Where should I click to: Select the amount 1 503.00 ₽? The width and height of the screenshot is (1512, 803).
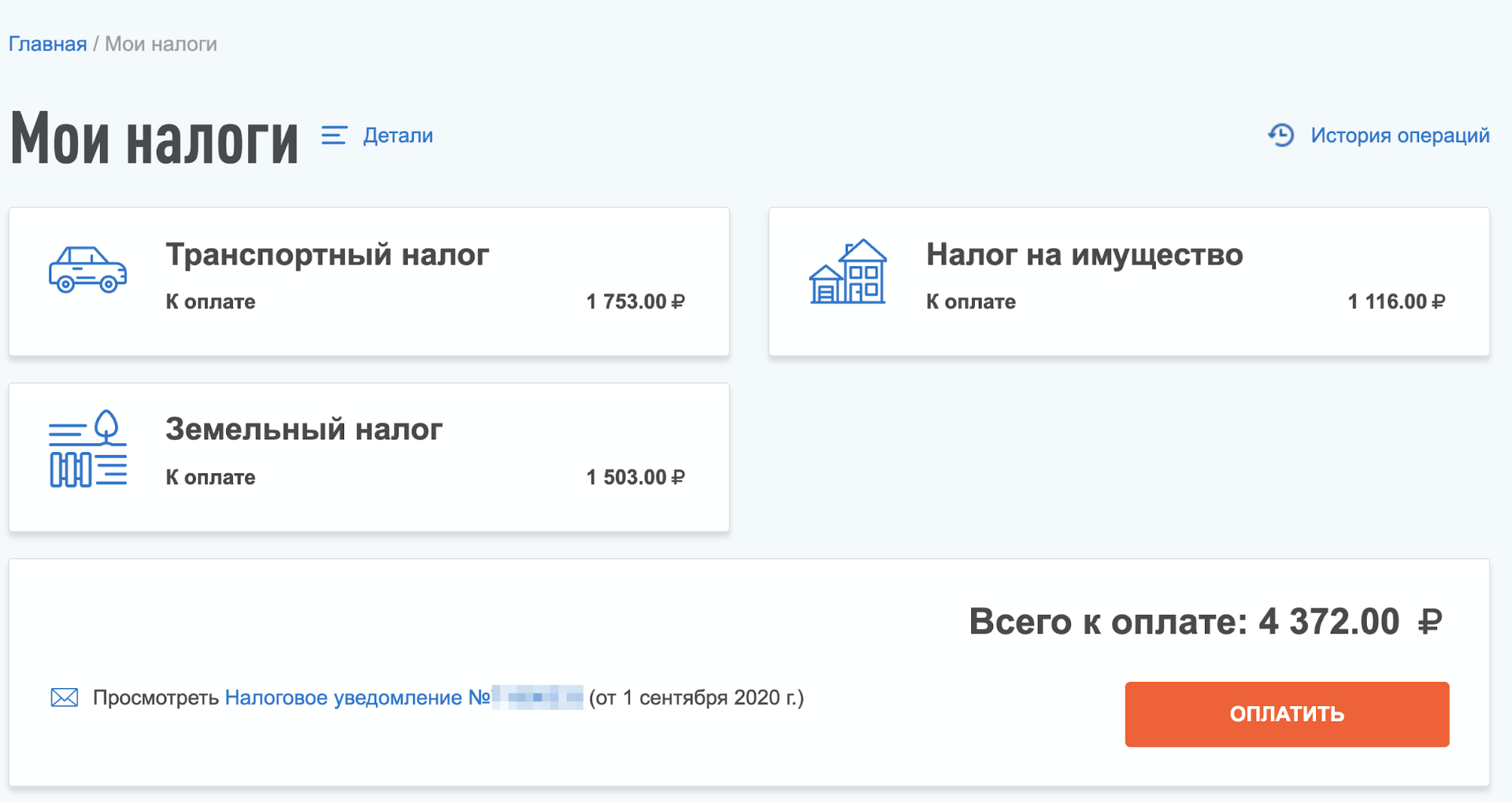(x=635, y=477)
